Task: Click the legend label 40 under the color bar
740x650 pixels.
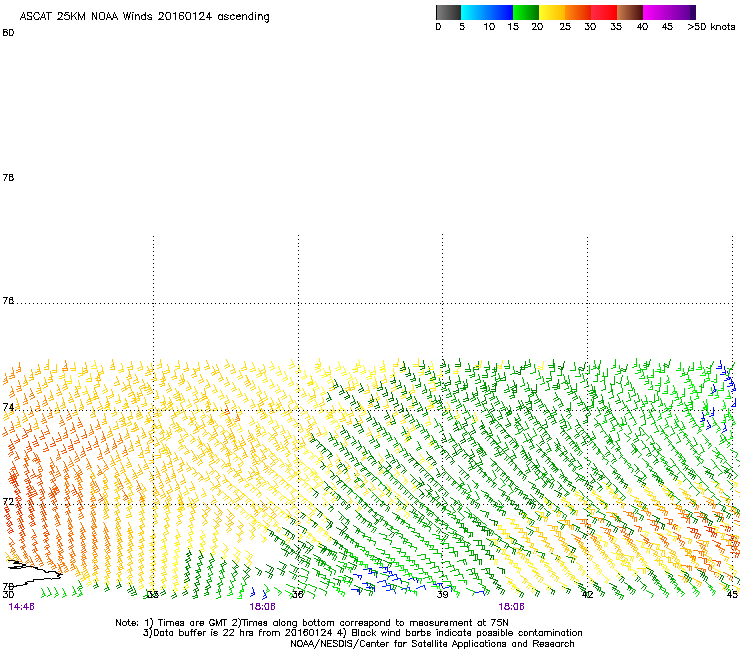Action: coord(642,27)
